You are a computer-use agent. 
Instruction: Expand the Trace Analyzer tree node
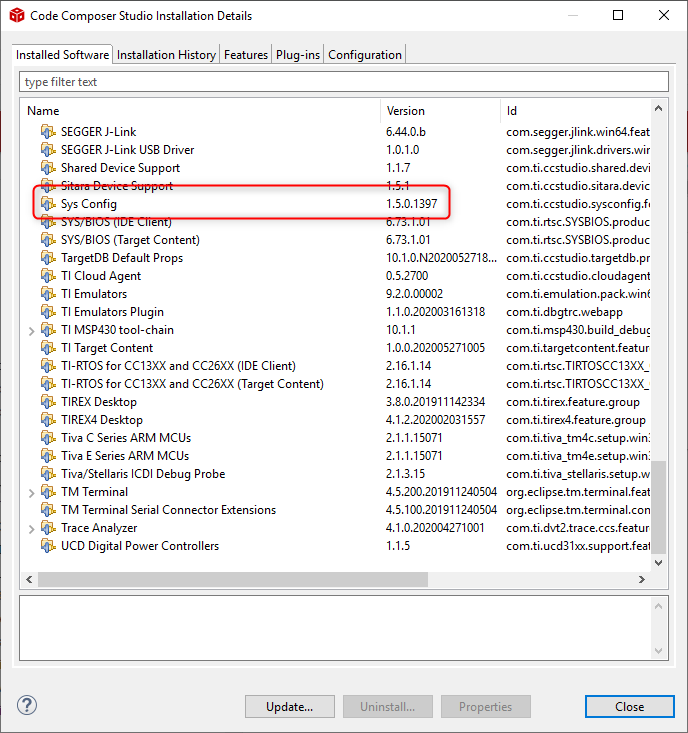click(31, 529)
